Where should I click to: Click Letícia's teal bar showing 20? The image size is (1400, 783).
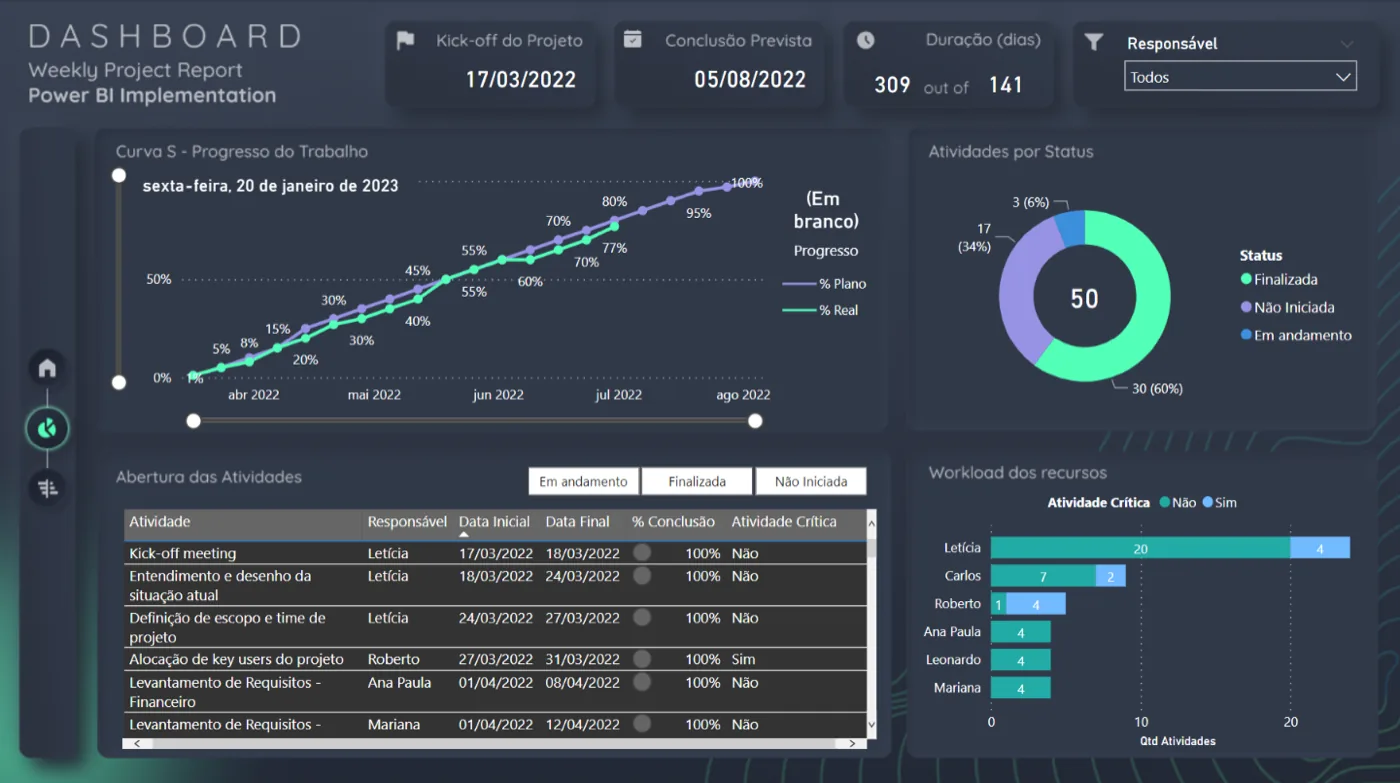point(1140,548)
